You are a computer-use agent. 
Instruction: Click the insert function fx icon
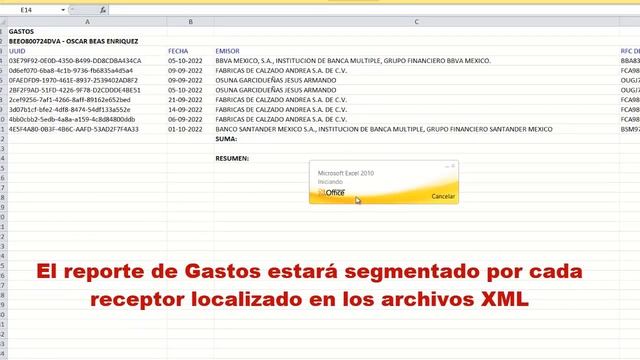pyautogui.click(x=102, y=10)
